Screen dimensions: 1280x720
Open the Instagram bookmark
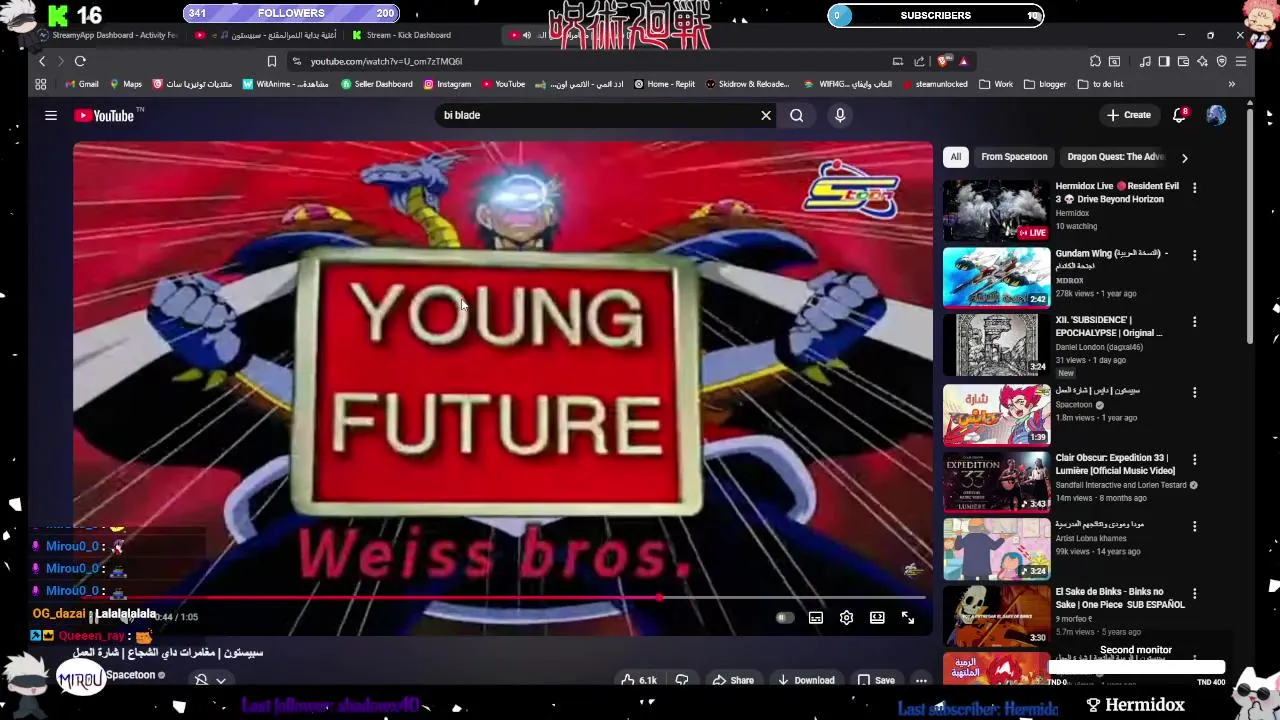tap(447, 84)
